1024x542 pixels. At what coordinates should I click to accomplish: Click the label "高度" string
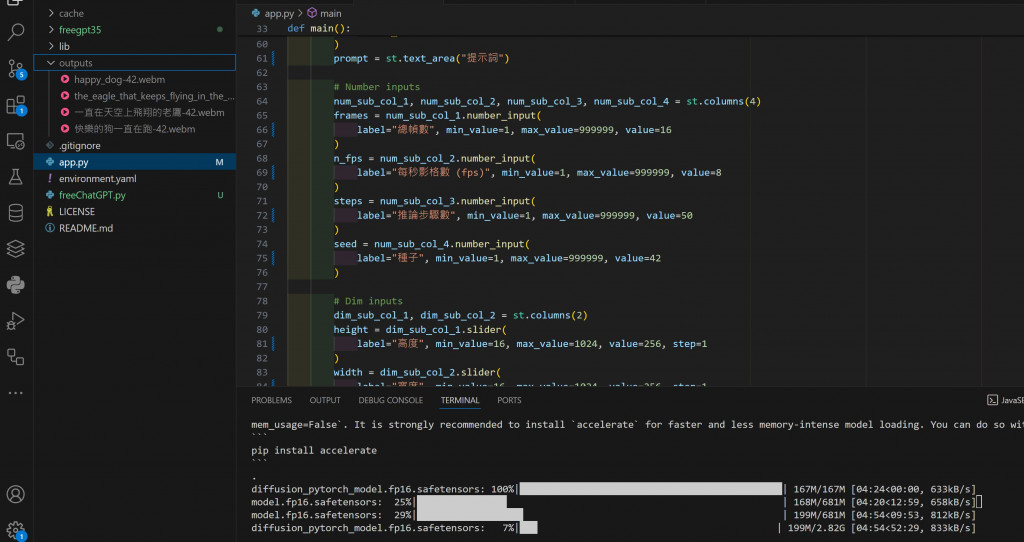pyautogui.click(x=409, y=343)
